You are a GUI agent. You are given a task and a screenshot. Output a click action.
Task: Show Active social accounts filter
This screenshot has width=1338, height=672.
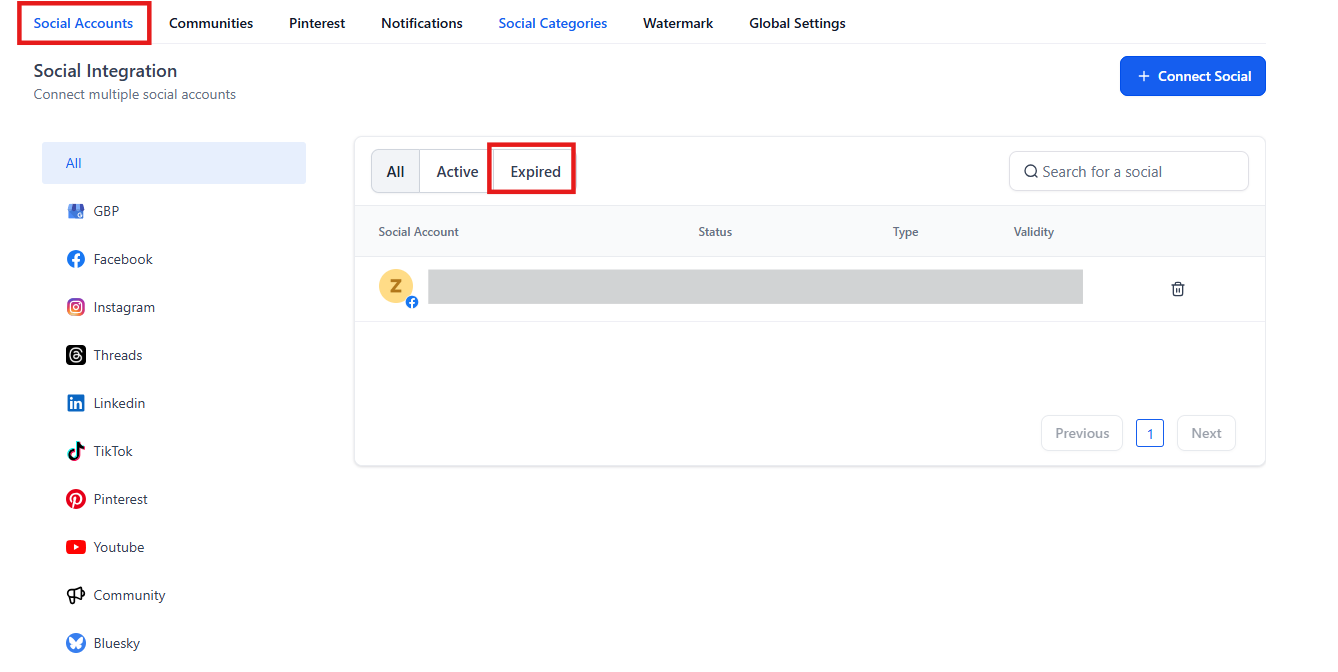(457, 172)
